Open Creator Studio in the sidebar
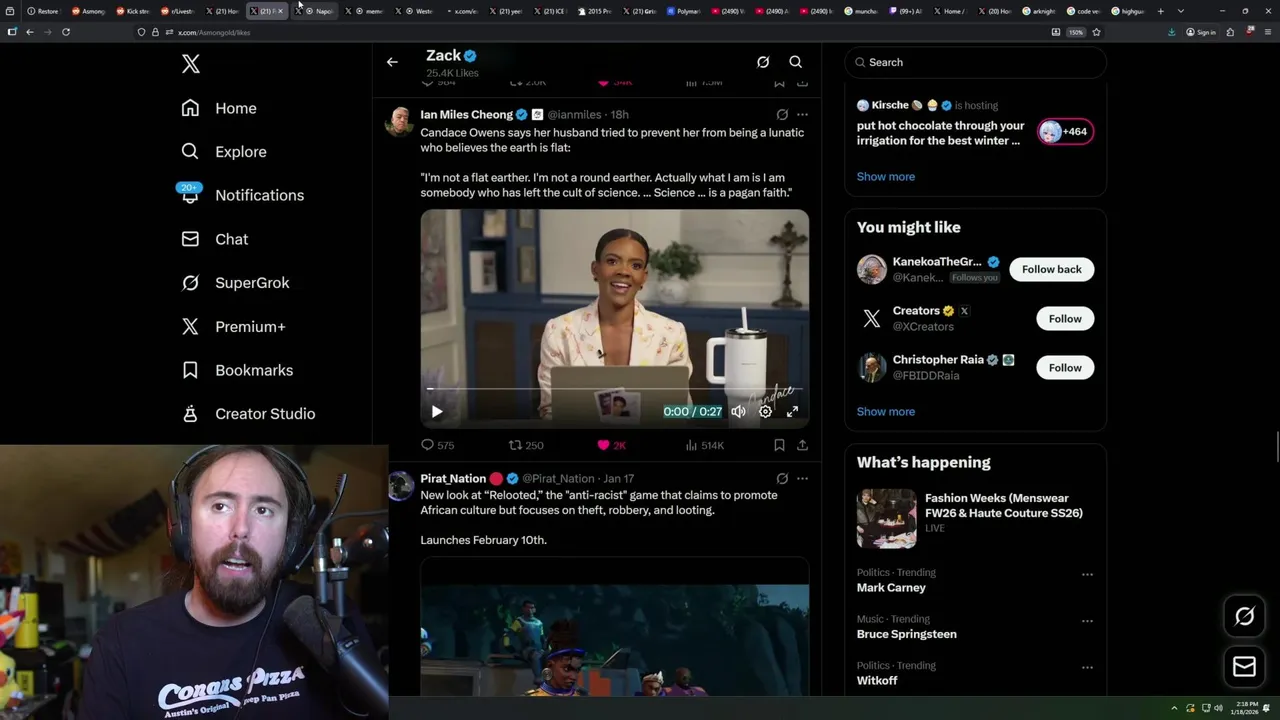This screenshot has width=1280, height=720. (x=248, y=413)
